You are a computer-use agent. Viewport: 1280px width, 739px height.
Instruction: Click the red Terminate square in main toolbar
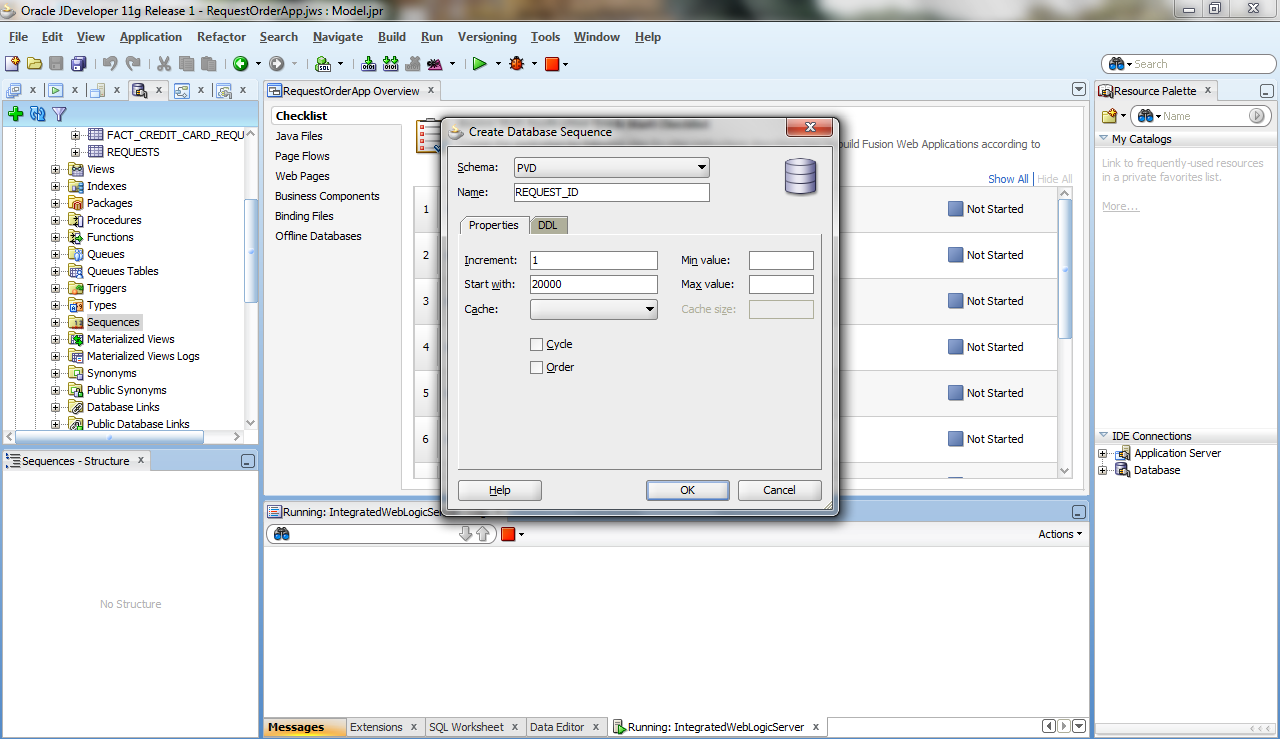pos(551,64)
